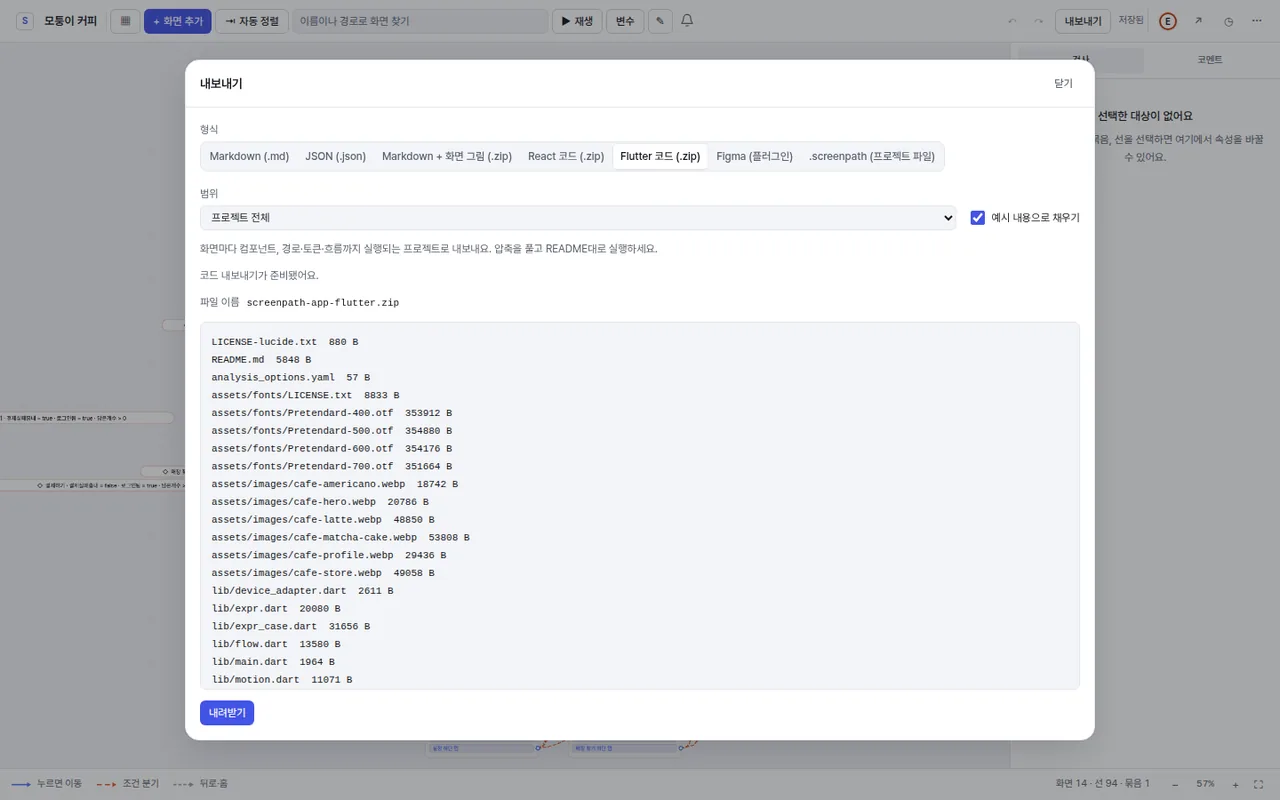The width and height of the screenshot is (1280, 800).
Task: Switch to the 코멘트 panel tab
Action: [1210, 60]
